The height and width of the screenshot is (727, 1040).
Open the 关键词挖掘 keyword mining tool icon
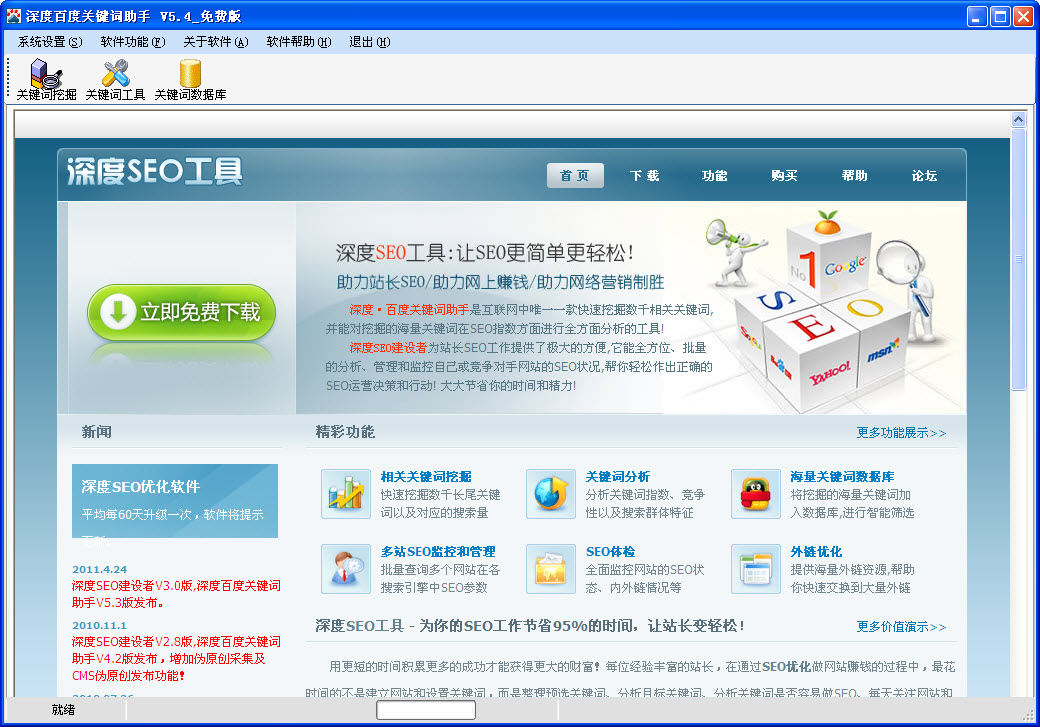click(x=46, y=80)
